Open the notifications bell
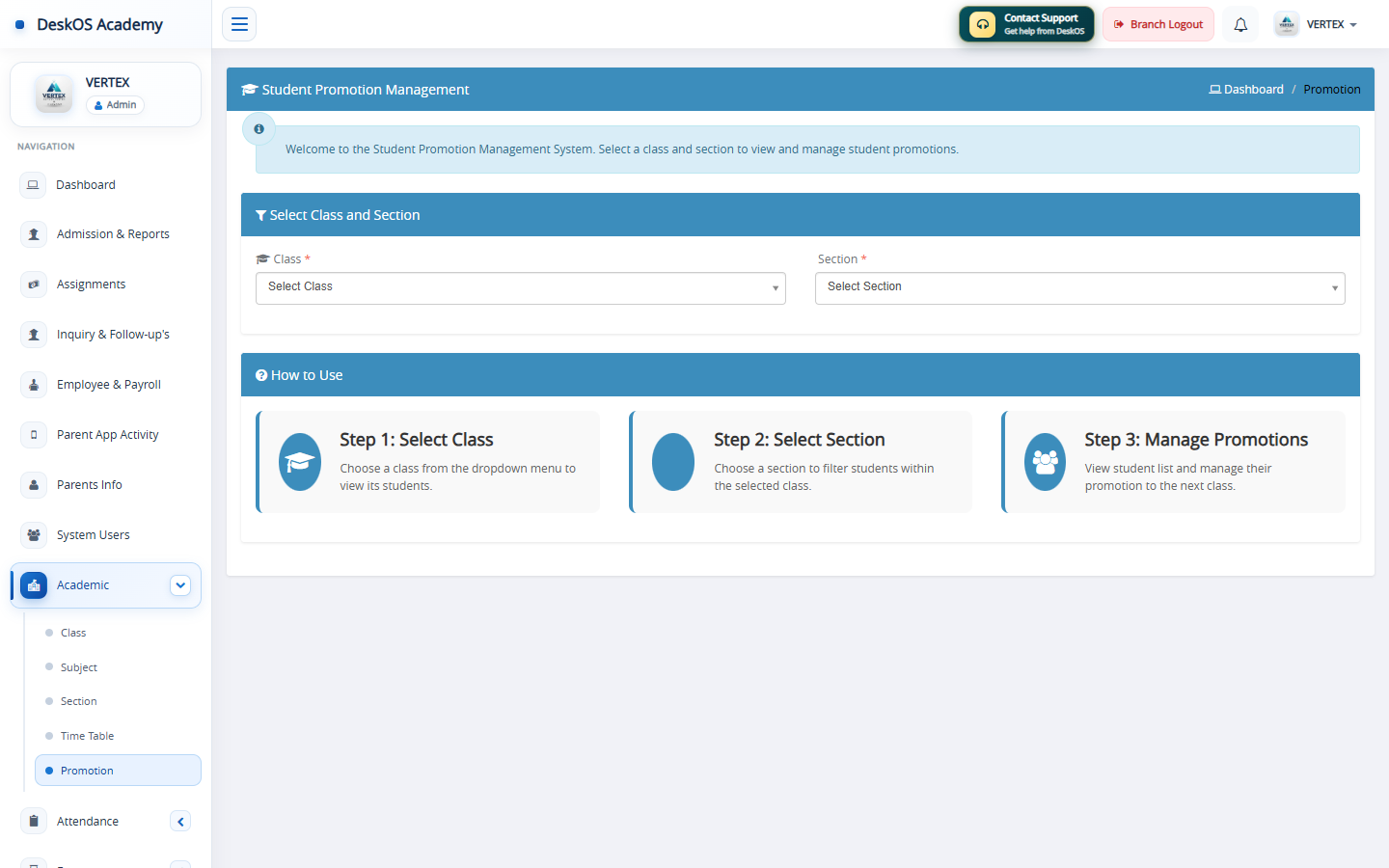 [x=1240, y=24]
